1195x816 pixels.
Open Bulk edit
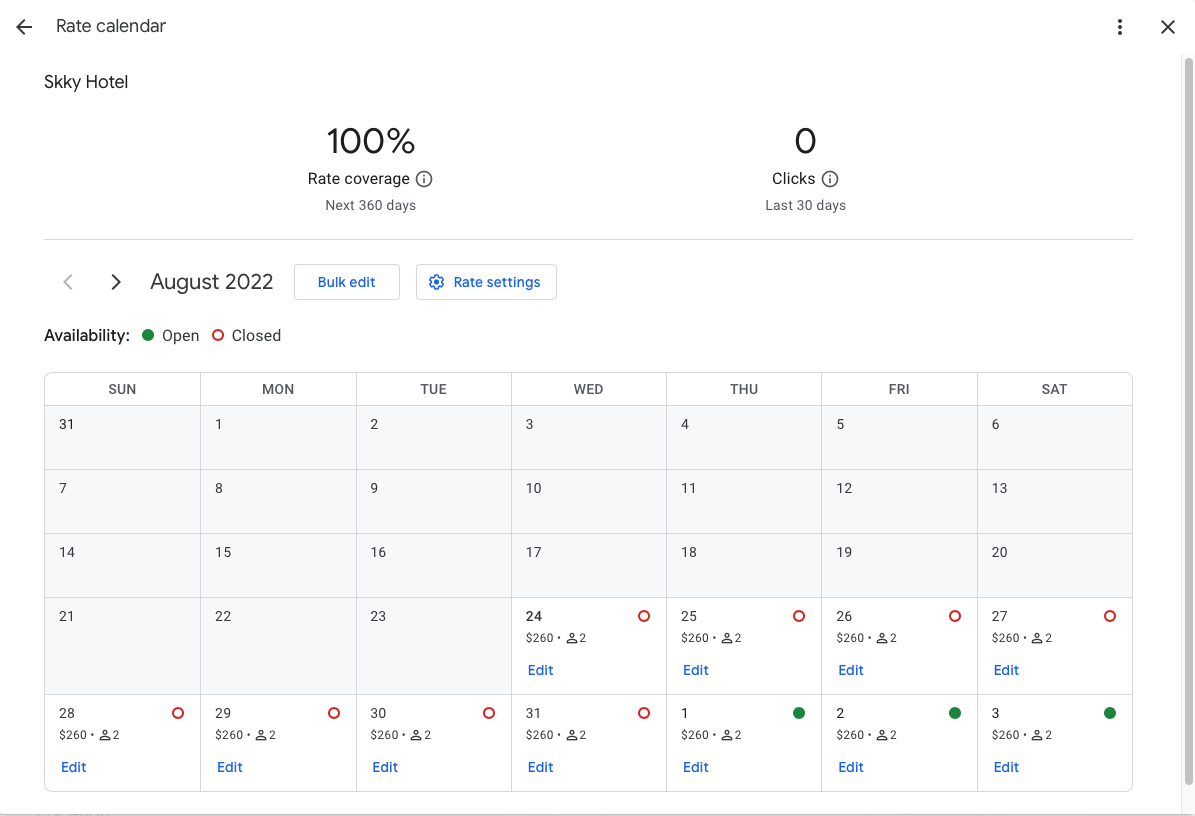347,282
